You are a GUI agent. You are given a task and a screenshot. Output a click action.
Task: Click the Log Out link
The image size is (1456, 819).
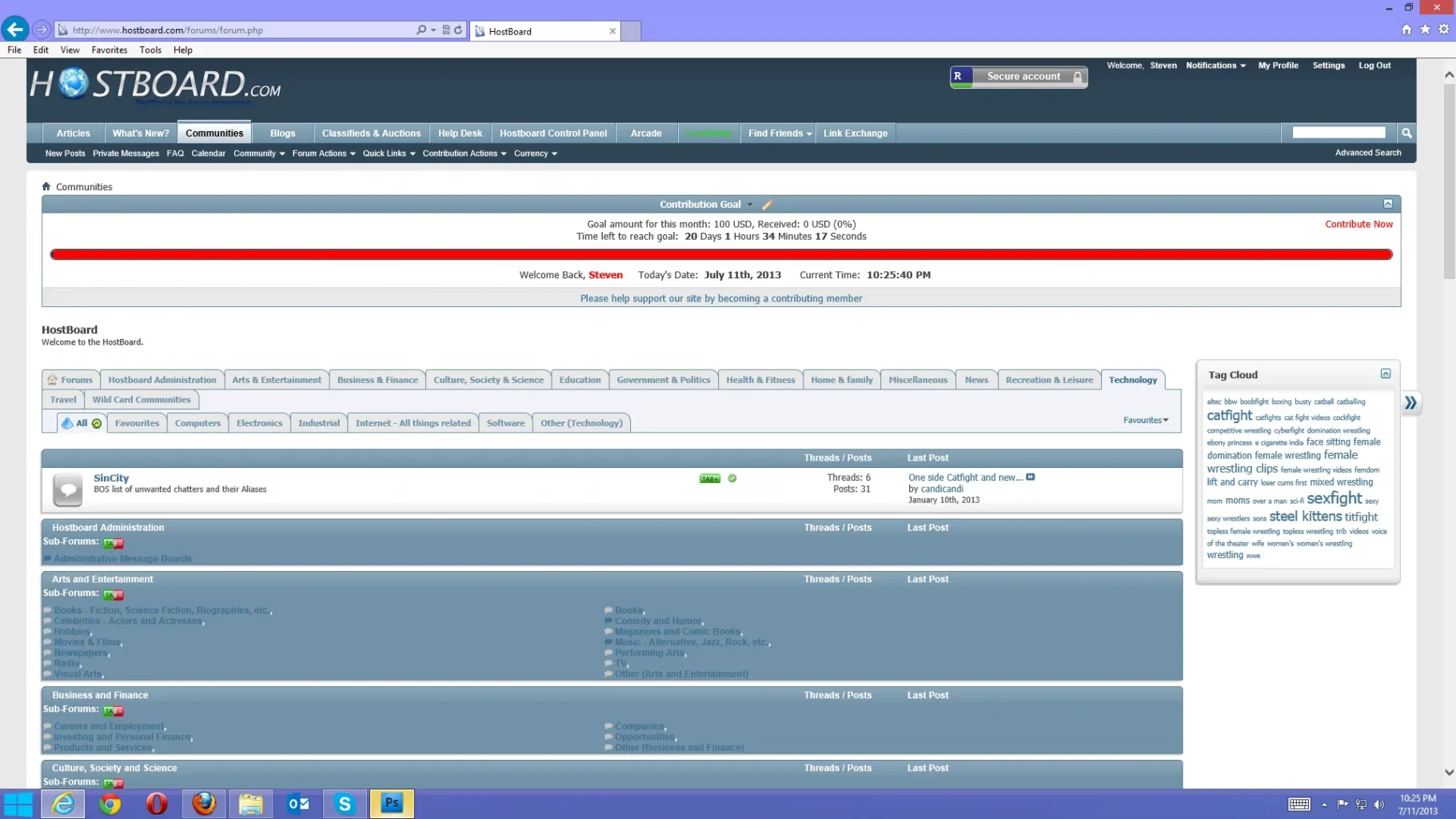[x=1374, y=66]
